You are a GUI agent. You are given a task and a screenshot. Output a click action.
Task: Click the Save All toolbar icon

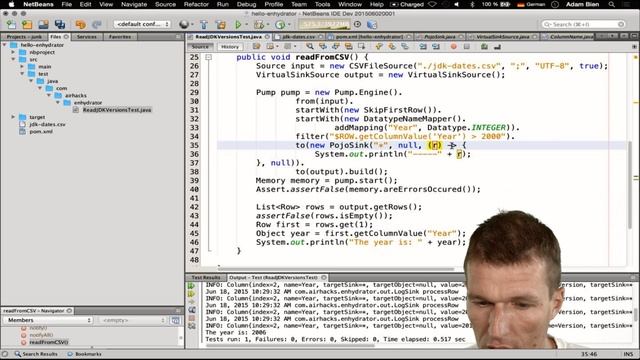[60, 25]
